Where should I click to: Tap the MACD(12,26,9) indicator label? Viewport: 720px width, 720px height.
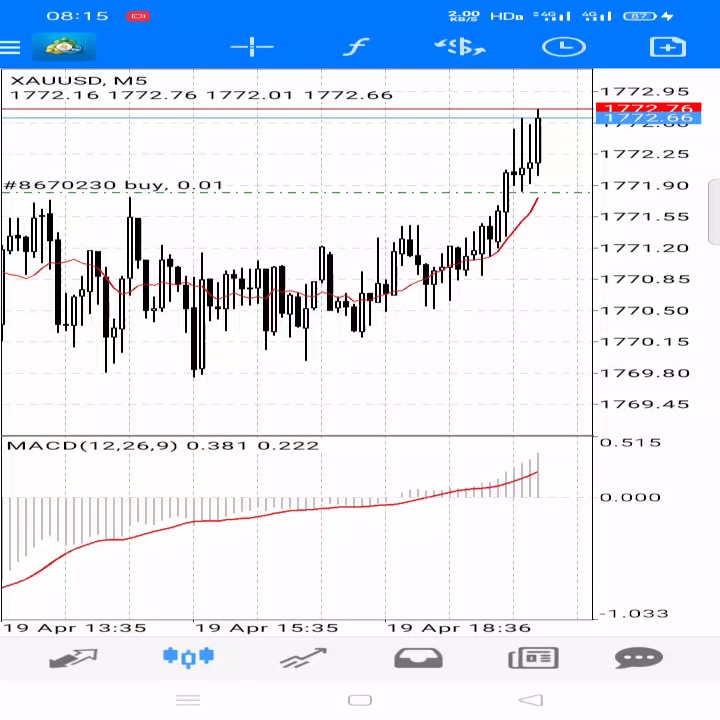coord(92,445)
